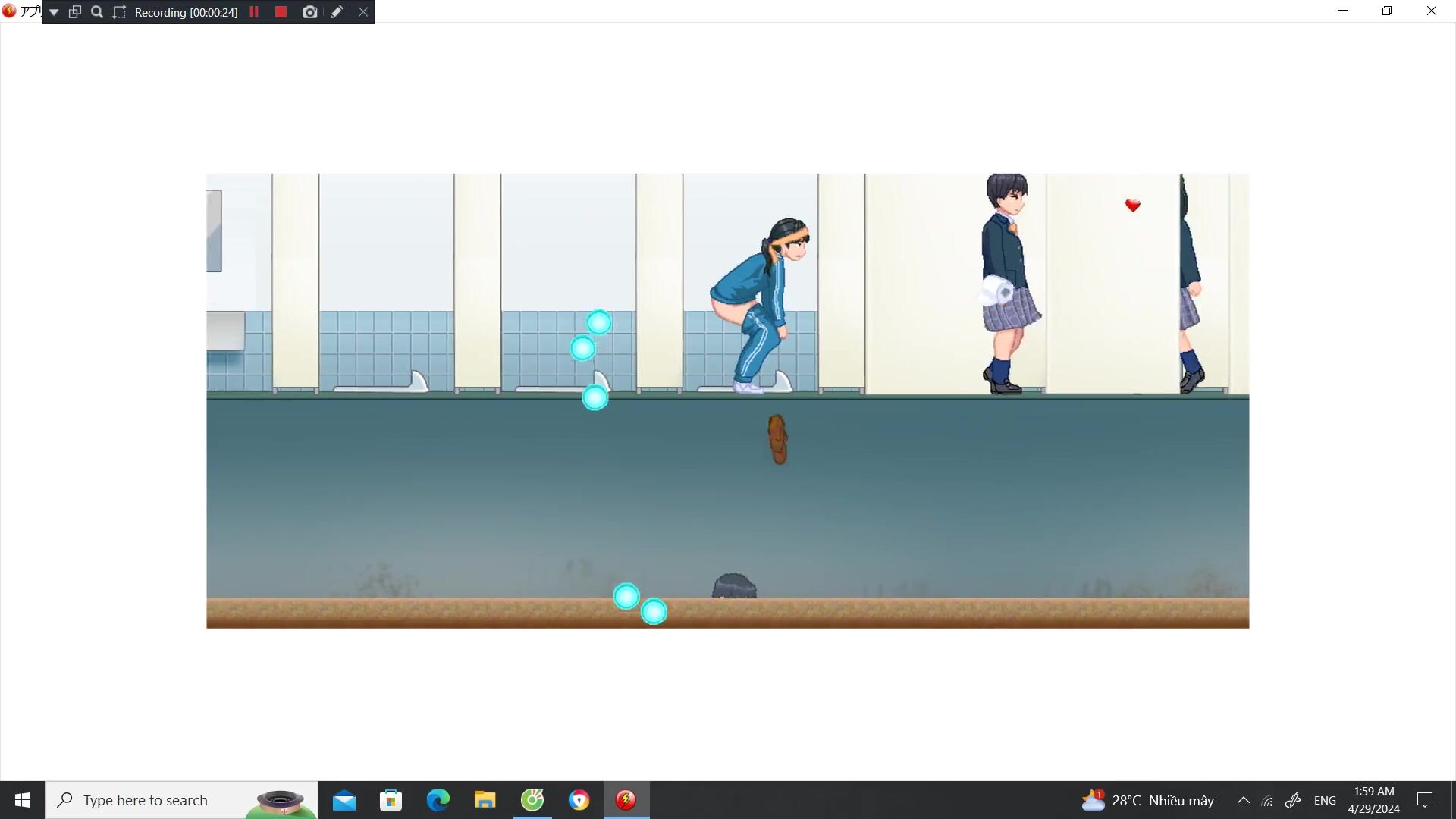Open the notification action center
Image resolution: width=1456 pixels, height=819 pixels.
[1425, 800]
